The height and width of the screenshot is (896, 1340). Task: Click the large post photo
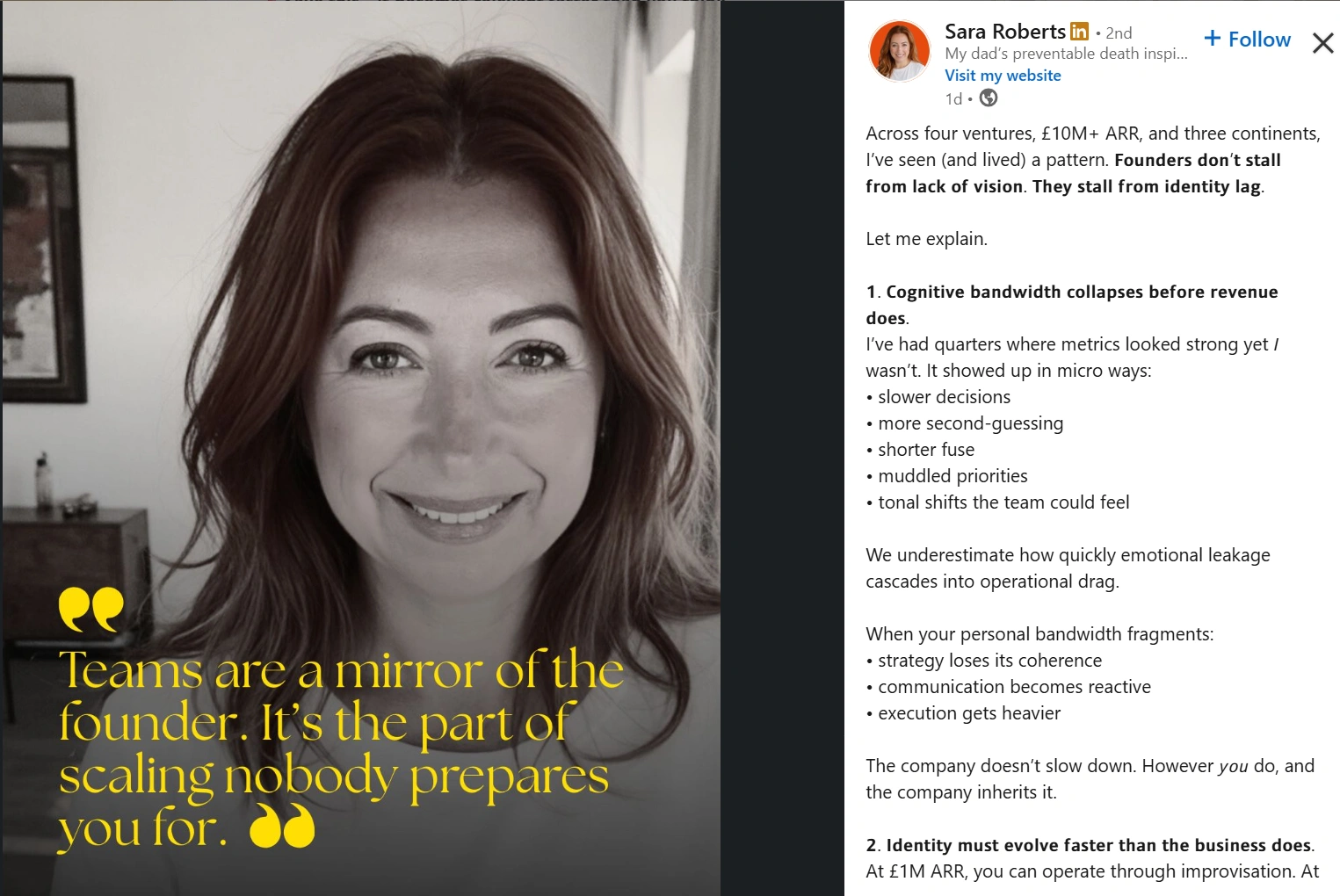pos(361,448)
